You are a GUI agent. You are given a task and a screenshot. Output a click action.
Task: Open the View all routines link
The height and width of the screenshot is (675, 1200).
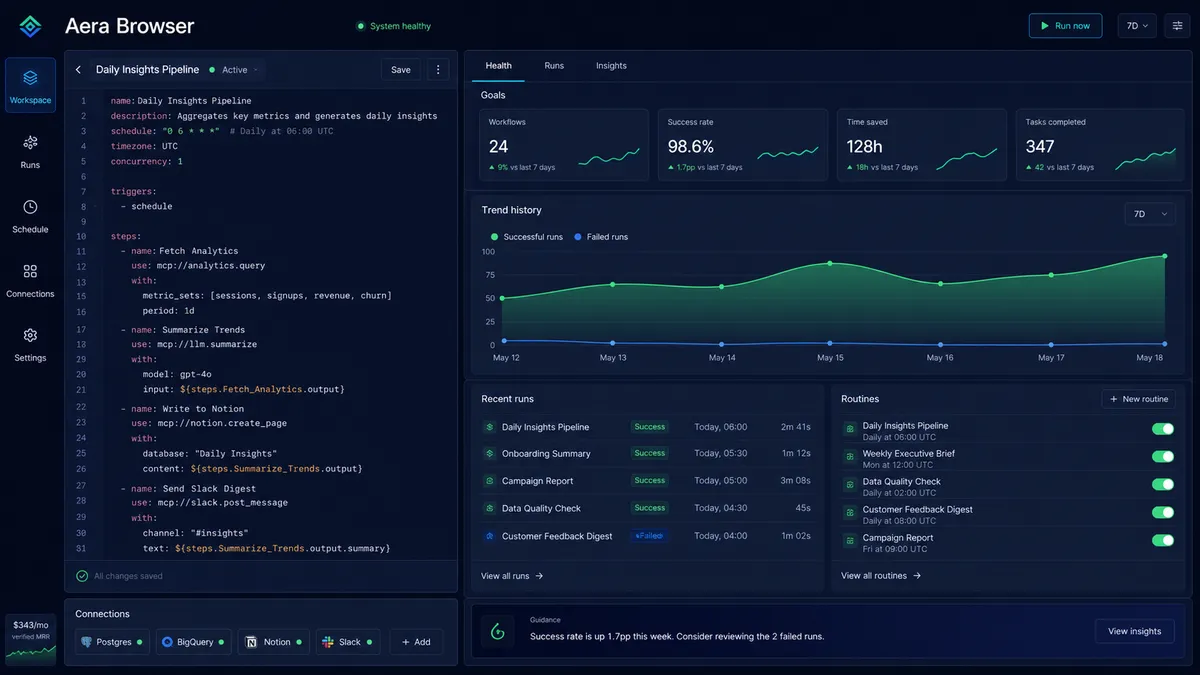pyautogui.click(x=881, y=576)
